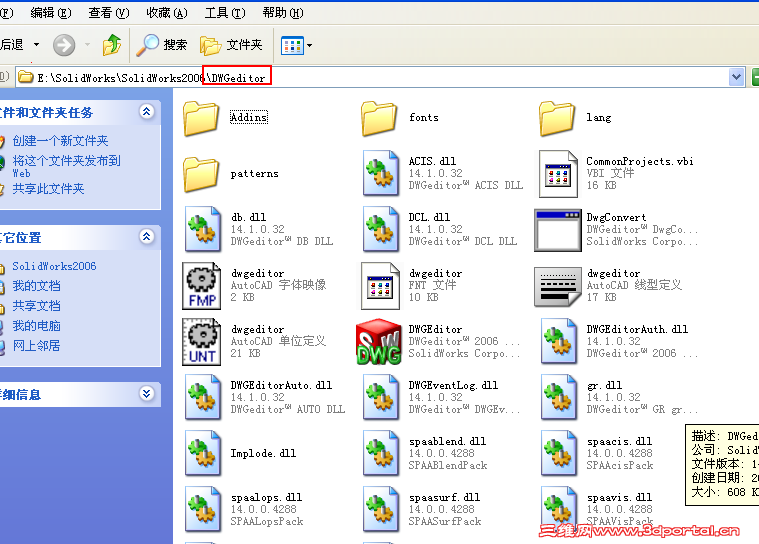Select the spaavis.dll file icon
This screenshot has height=544, width=759.
tap(559, 510)
